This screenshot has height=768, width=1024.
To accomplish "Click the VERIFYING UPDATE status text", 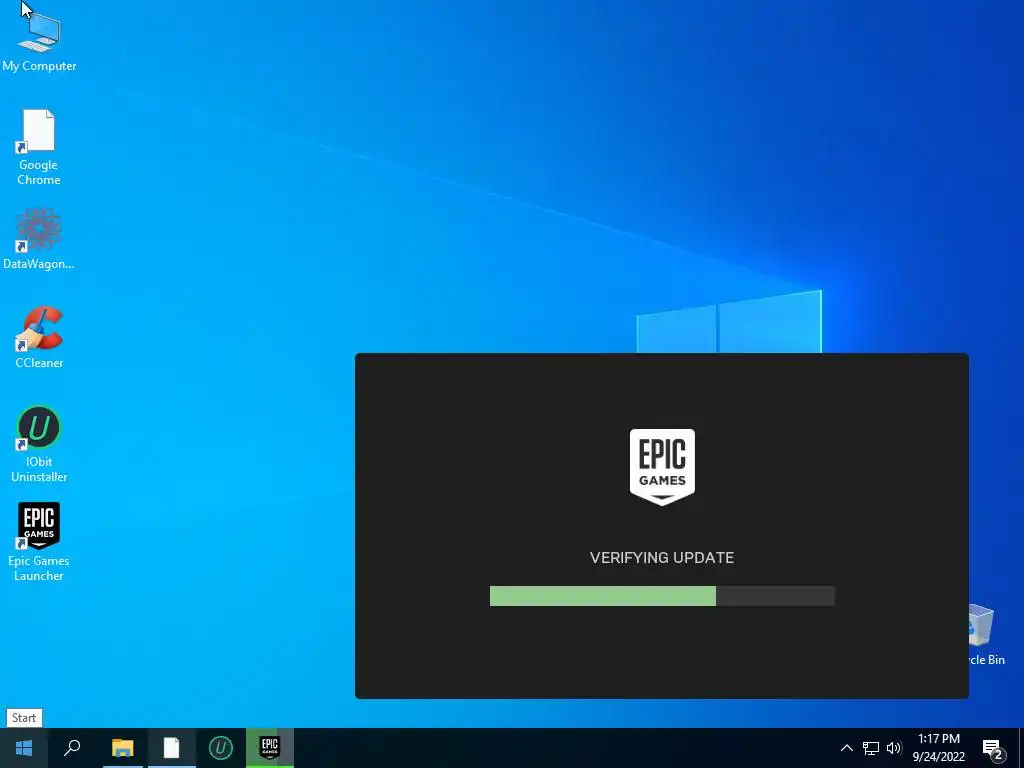I will tap(662, 558).
